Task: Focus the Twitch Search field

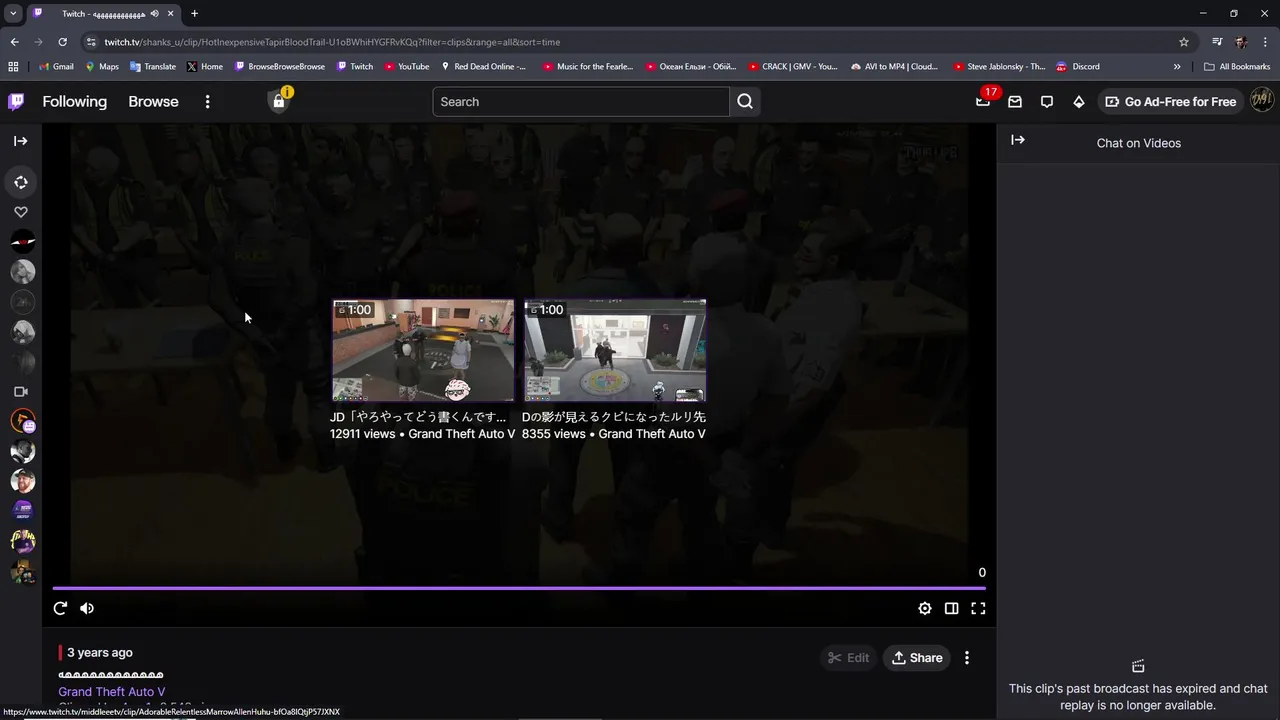Action: pyautogui.click(x=581, y=101)
